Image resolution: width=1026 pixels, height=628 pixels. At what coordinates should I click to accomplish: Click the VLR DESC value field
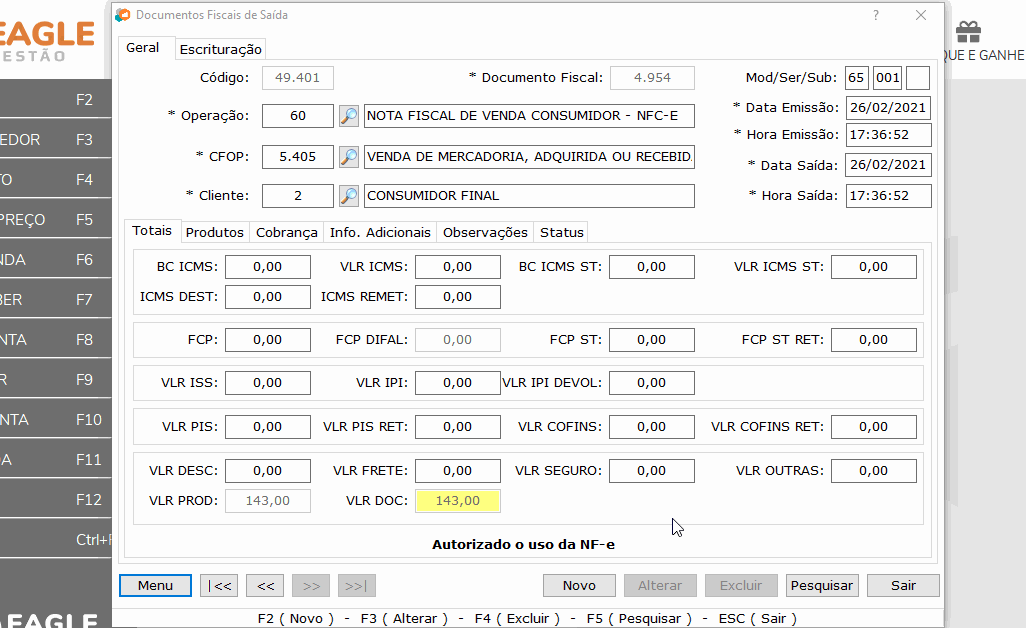coord(268,471)
